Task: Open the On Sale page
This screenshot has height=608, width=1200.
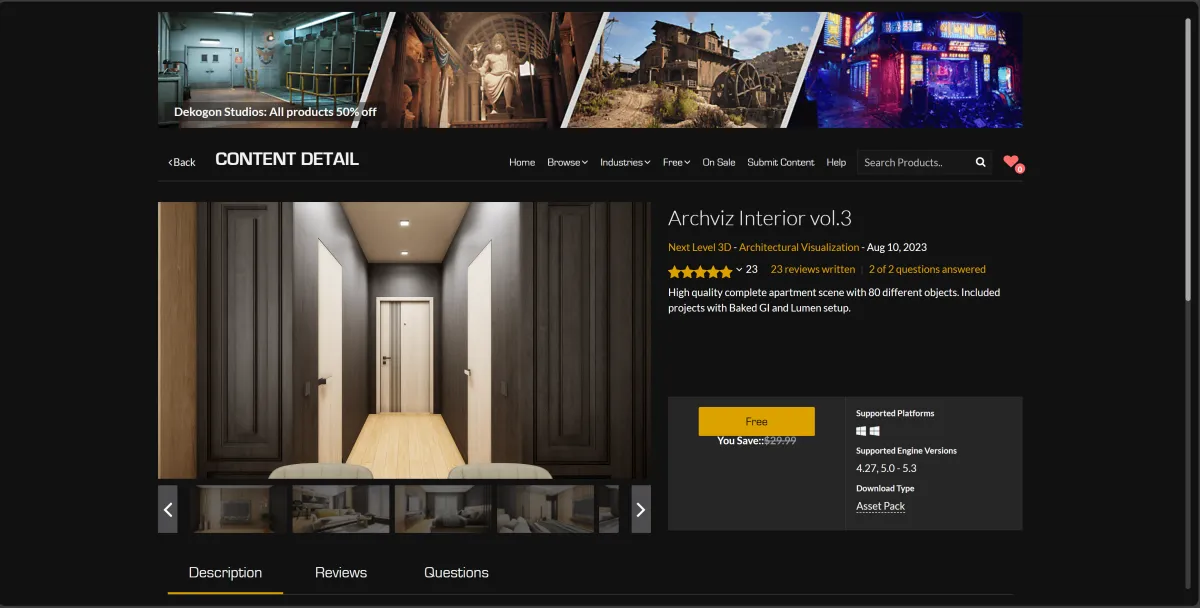Action: pyautogui.click(x=719, y=162)
